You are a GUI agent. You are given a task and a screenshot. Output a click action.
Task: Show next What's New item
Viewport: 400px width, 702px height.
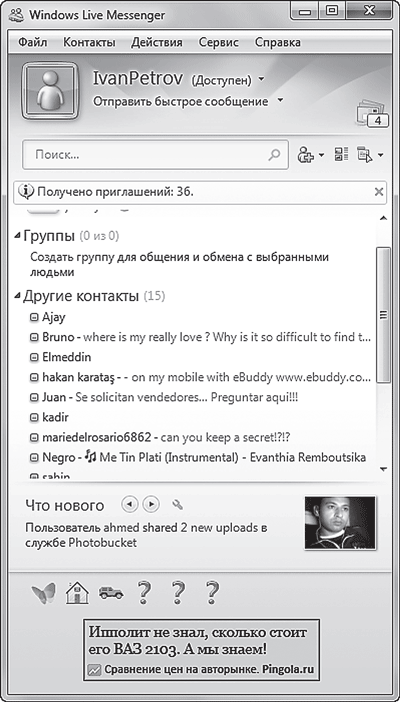coord(151,505)
